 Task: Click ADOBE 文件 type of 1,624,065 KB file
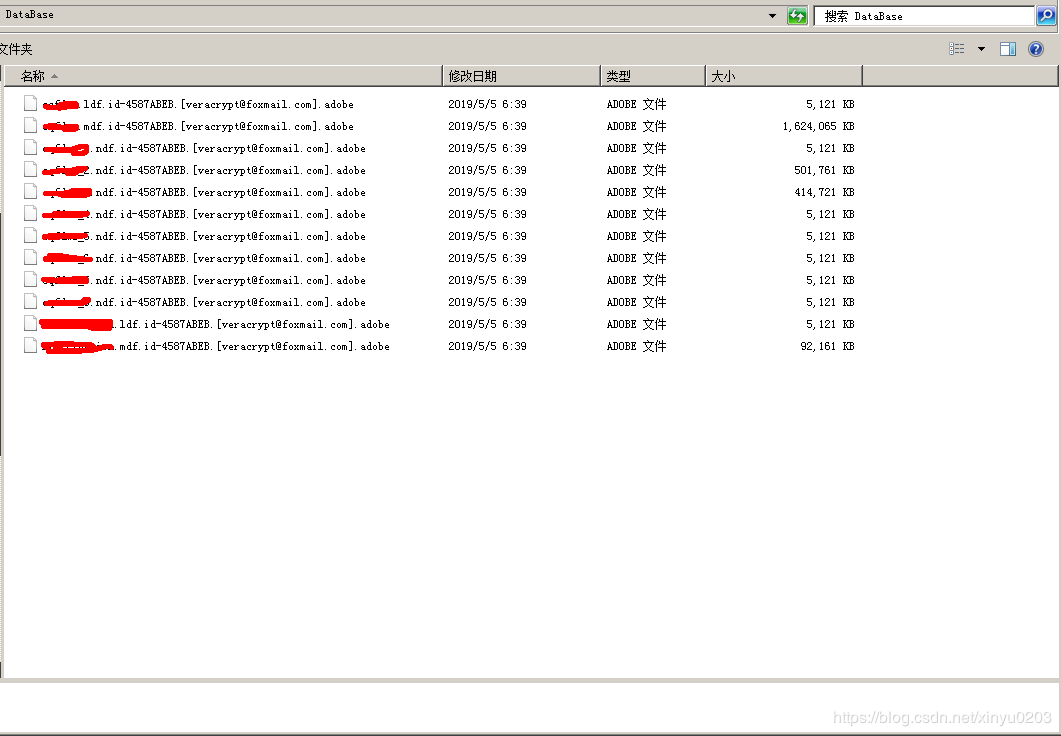(x=637, y=126)
